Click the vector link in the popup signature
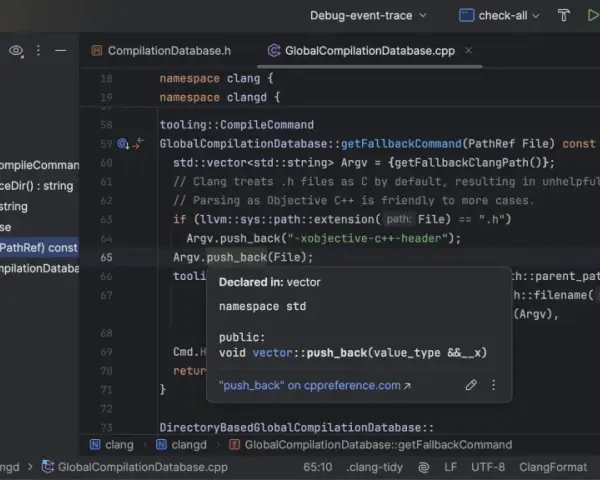 pos(272,353)
